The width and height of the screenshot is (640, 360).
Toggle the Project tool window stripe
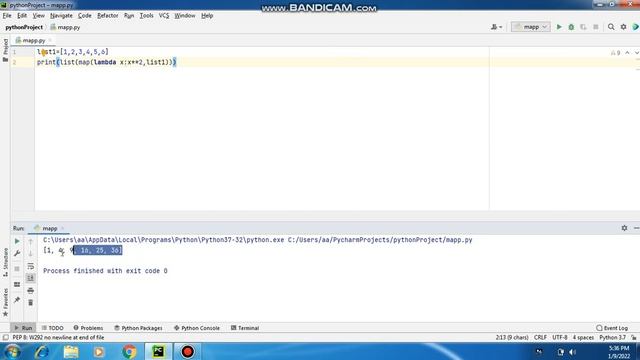[x=5, y=50]
